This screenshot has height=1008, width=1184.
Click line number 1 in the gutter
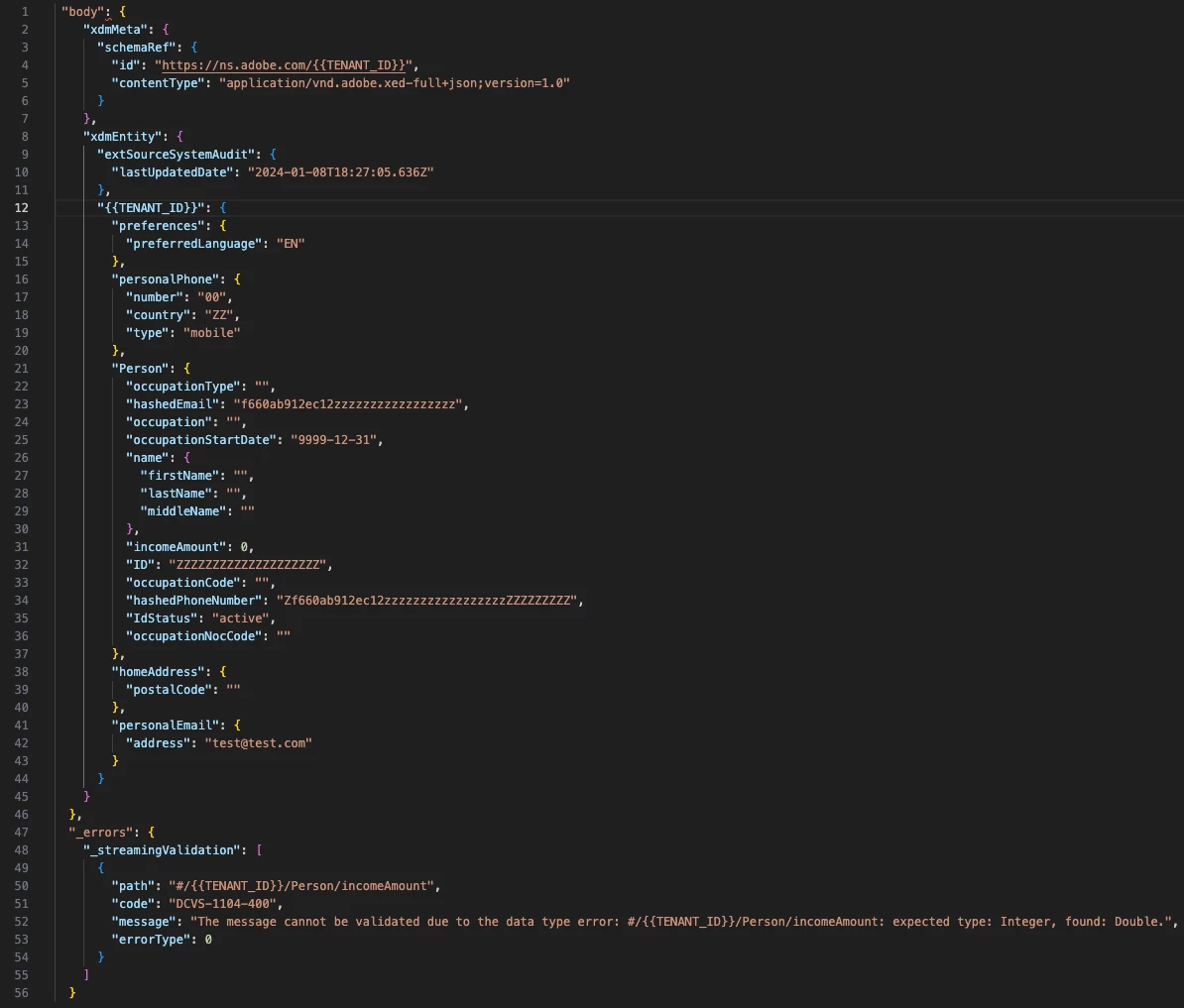pyautogui.click(x=25, y=12)
